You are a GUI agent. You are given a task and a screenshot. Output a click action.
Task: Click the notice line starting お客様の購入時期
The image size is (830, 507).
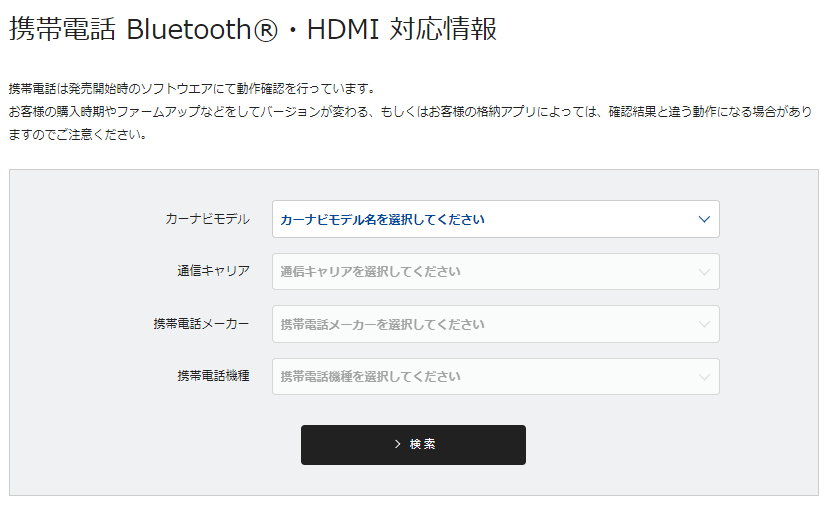coord(408,111)
